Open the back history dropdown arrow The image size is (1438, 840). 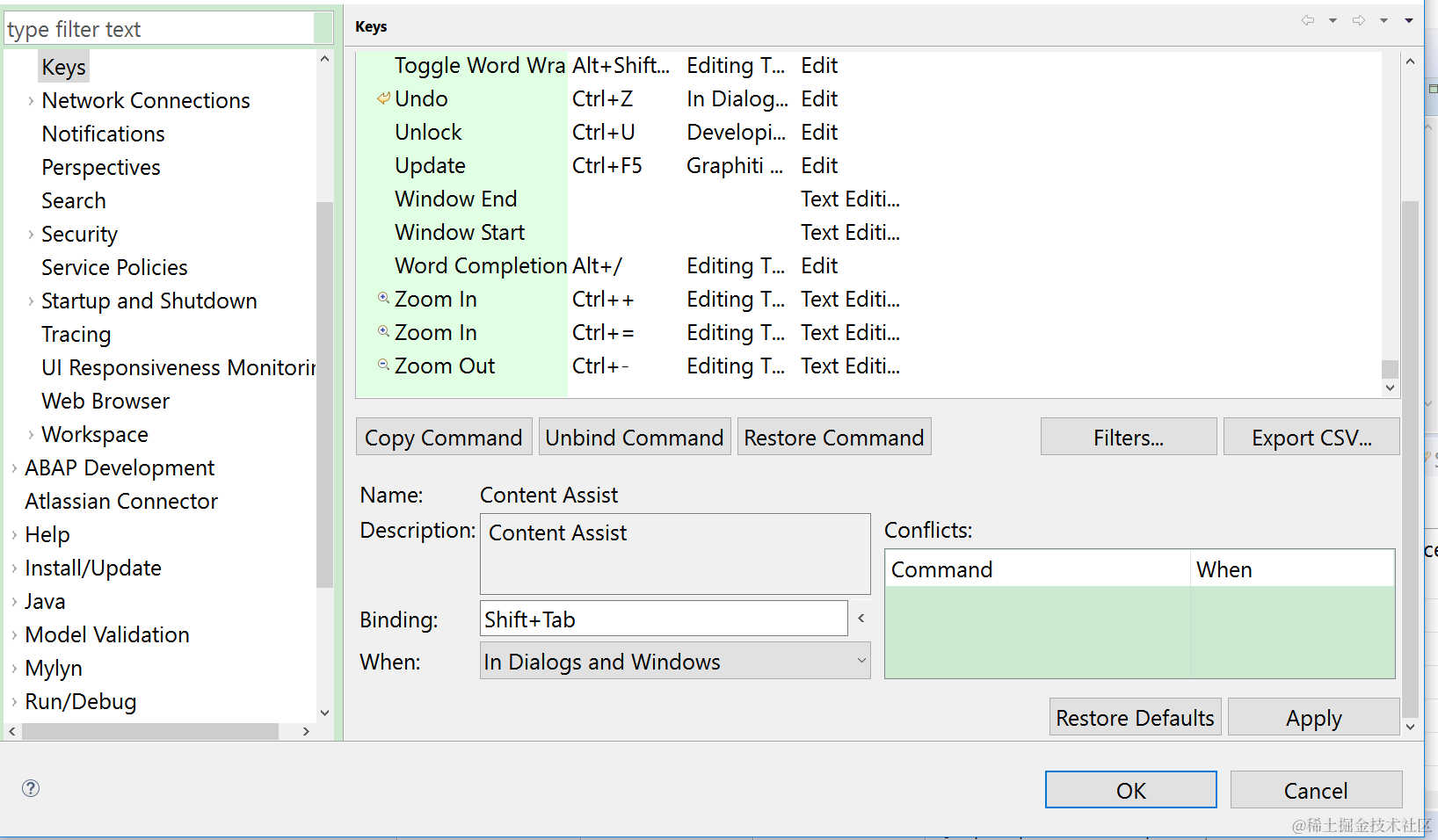point(1333,20)
